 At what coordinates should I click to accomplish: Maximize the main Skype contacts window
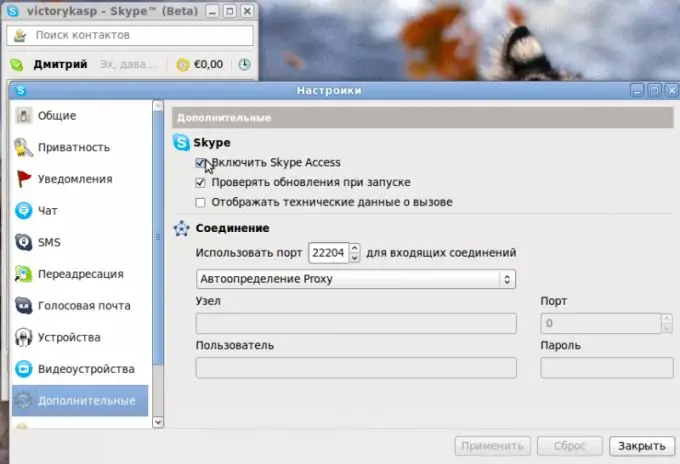(x=229, y=11)
